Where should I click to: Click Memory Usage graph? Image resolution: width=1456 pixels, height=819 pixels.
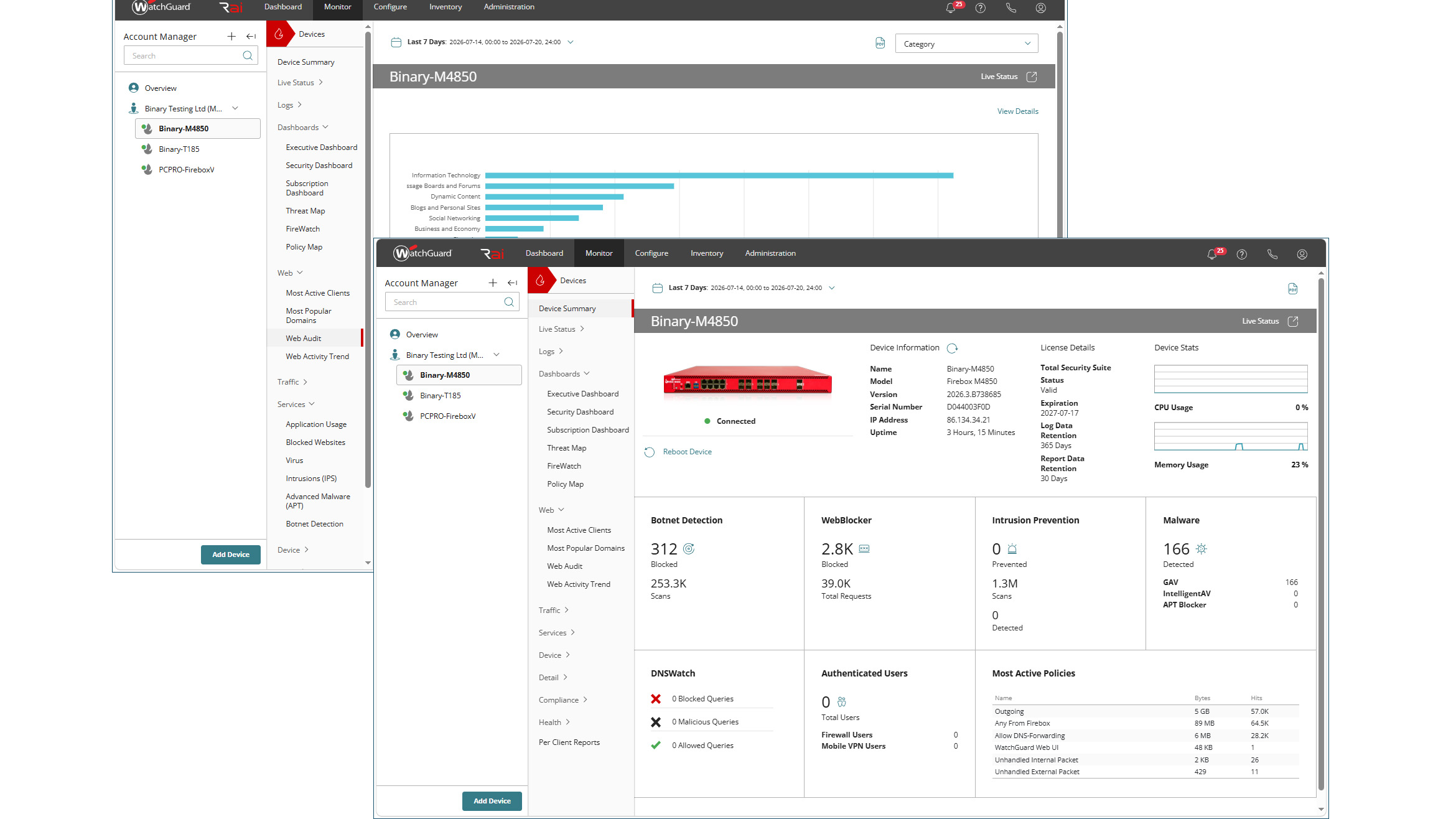click(x=1231, y=436)
